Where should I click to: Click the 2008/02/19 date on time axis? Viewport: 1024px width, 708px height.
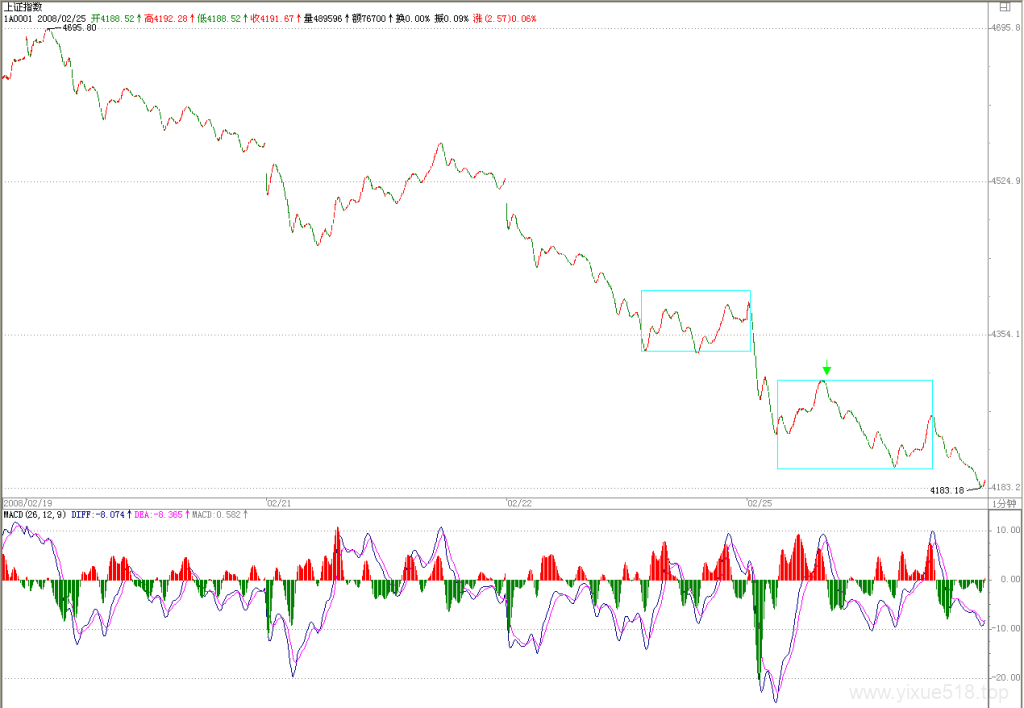pos(27,504)
